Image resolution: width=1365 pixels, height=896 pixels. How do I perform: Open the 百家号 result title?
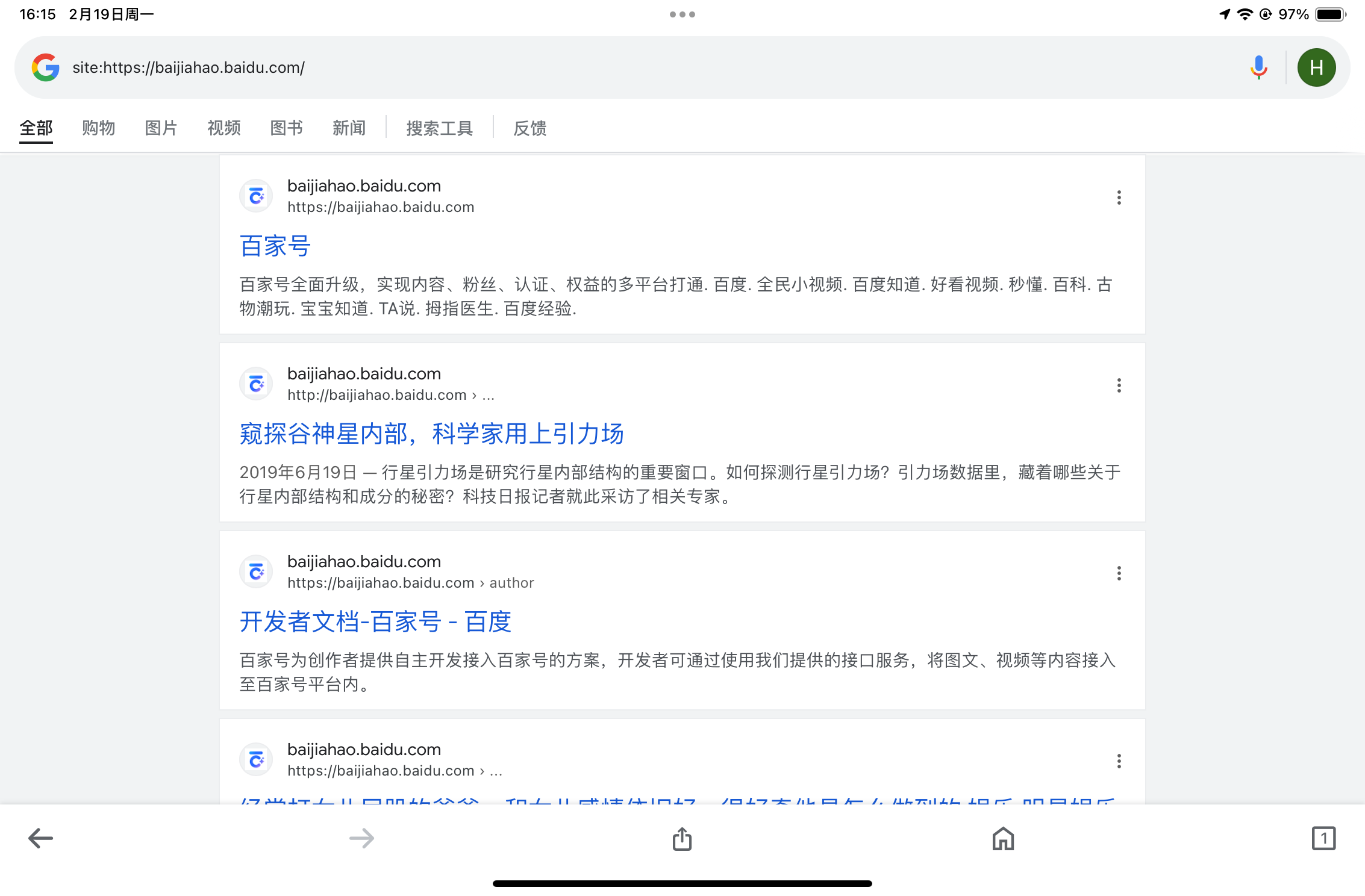[x=275, y=246]
